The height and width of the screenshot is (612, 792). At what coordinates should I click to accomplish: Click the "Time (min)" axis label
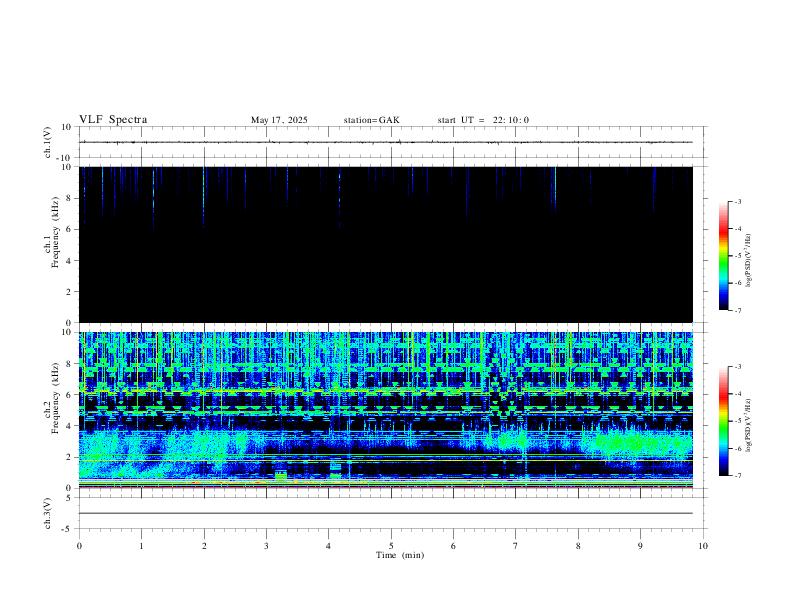[400, 555]
